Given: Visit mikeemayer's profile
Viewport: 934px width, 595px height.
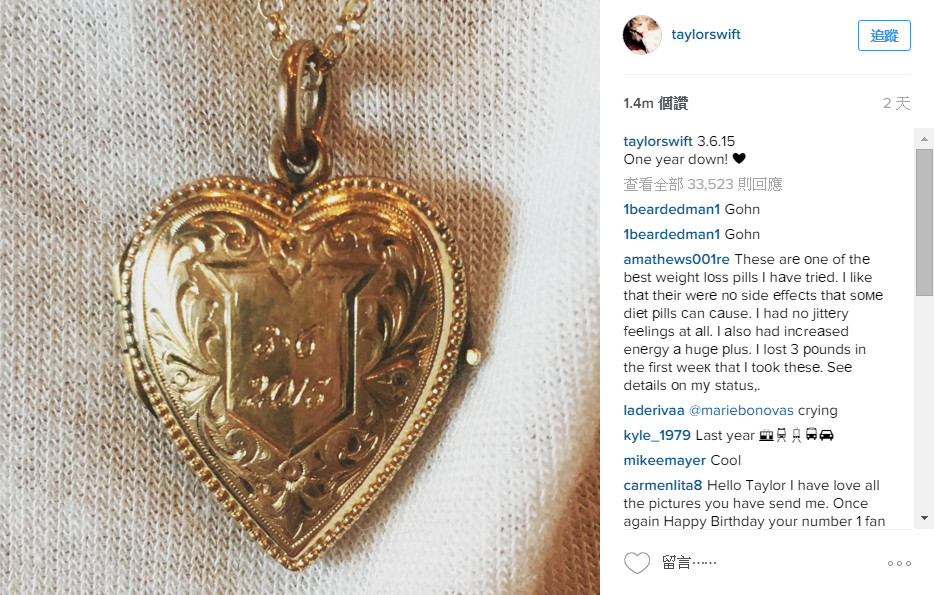Looking at the screenshot, I should 665,460.
